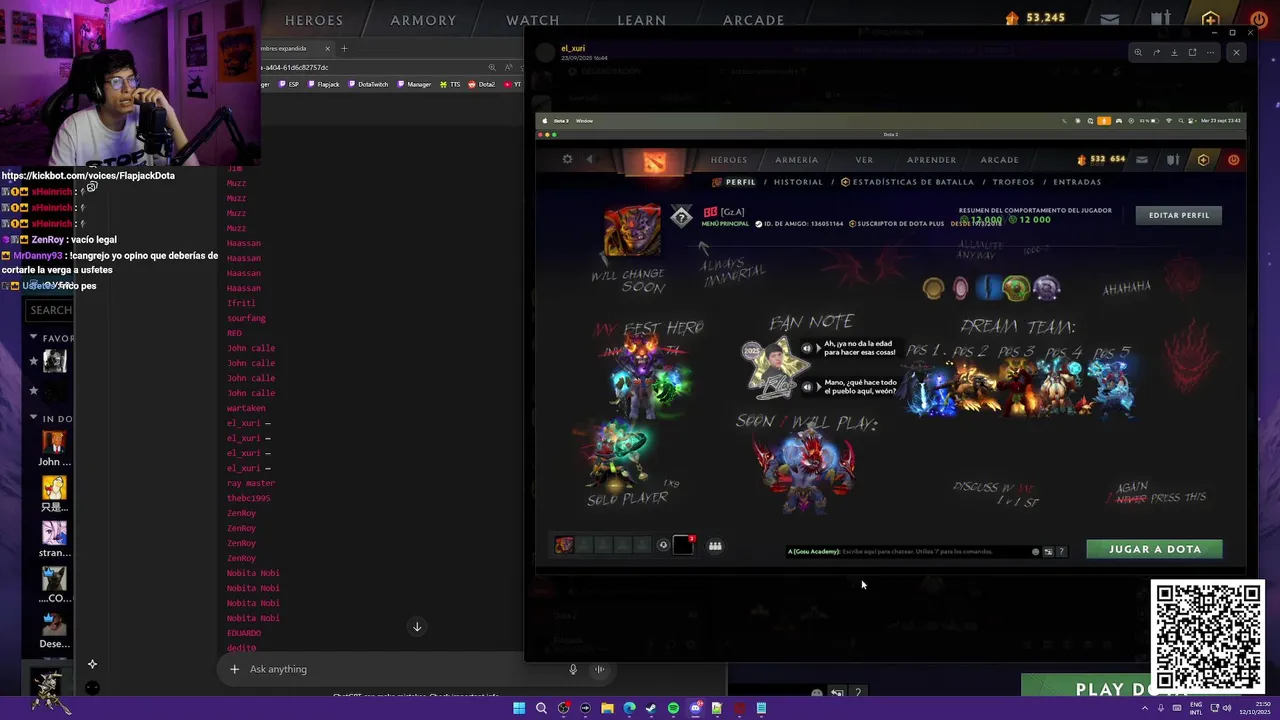Image resolution: width=1280 pixels, height=720 pixels.
Task: Open the Flapjack bookmark
Action: click(324, 84)
